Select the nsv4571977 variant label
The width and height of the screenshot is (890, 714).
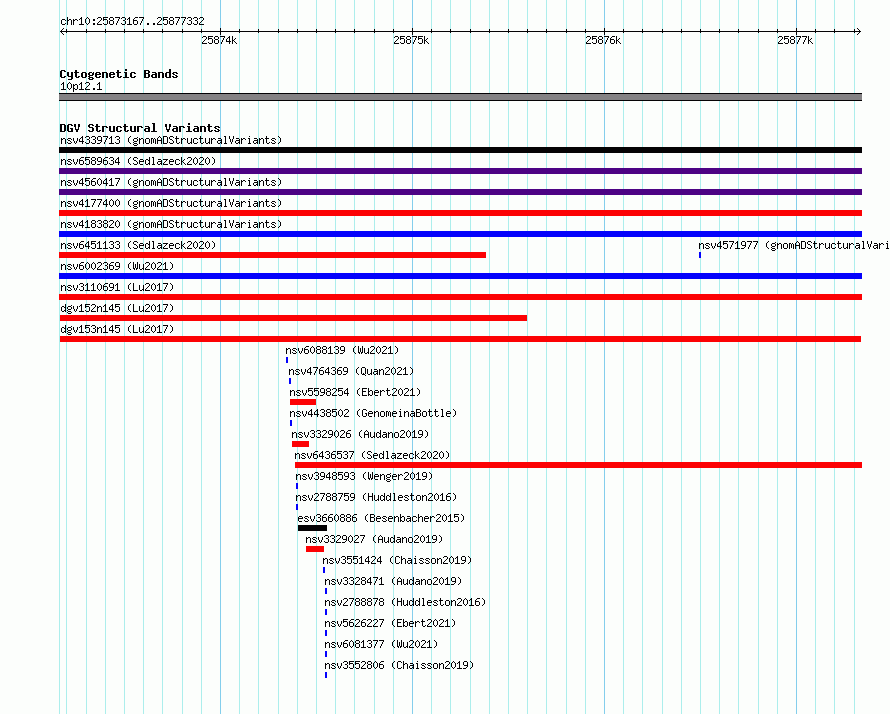pyautogui.click(x=794, y=245)
